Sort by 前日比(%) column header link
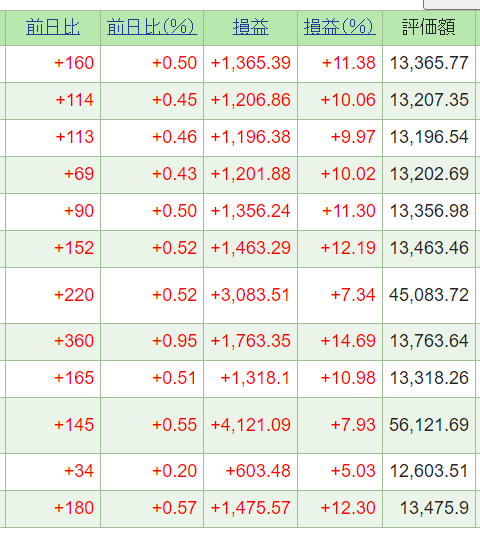Image resolution: width=480 pixels, height=543 pixels. (x=152, y=27)
